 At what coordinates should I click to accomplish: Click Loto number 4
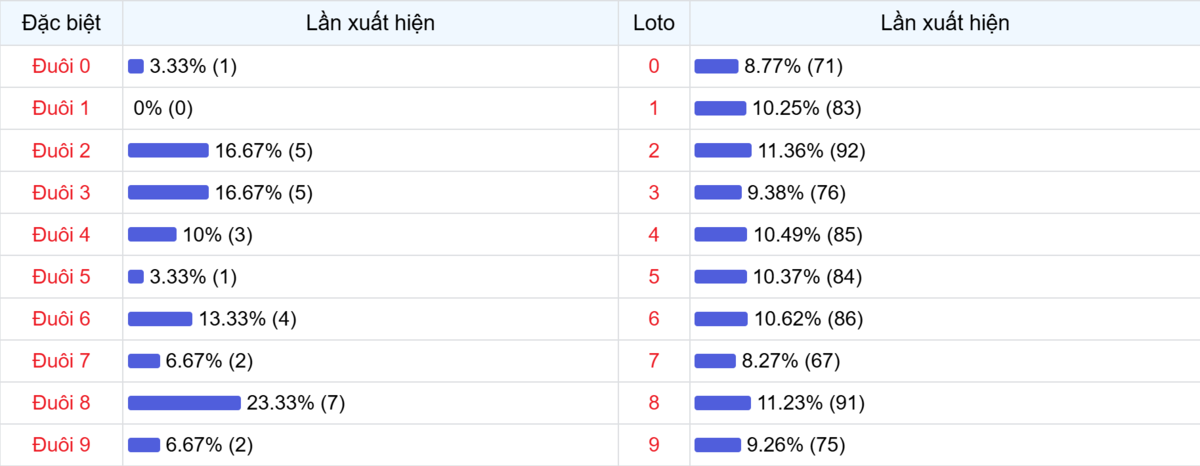pos(654,235)
